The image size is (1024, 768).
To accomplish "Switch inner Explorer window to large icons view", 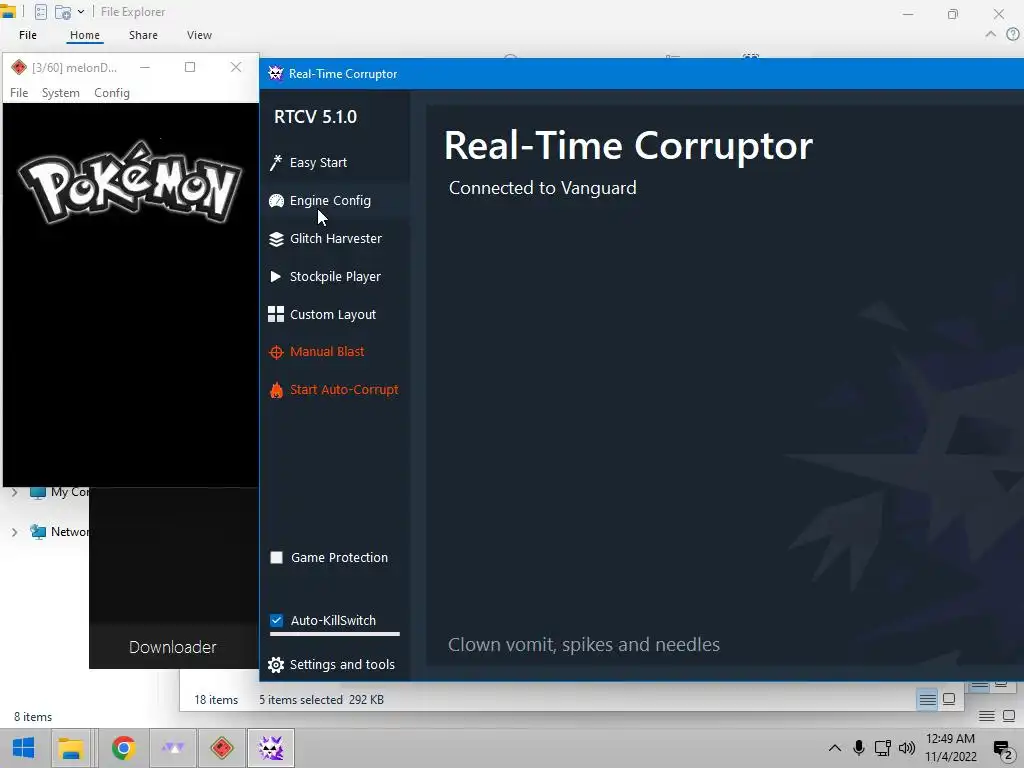I will click(950, 699).
